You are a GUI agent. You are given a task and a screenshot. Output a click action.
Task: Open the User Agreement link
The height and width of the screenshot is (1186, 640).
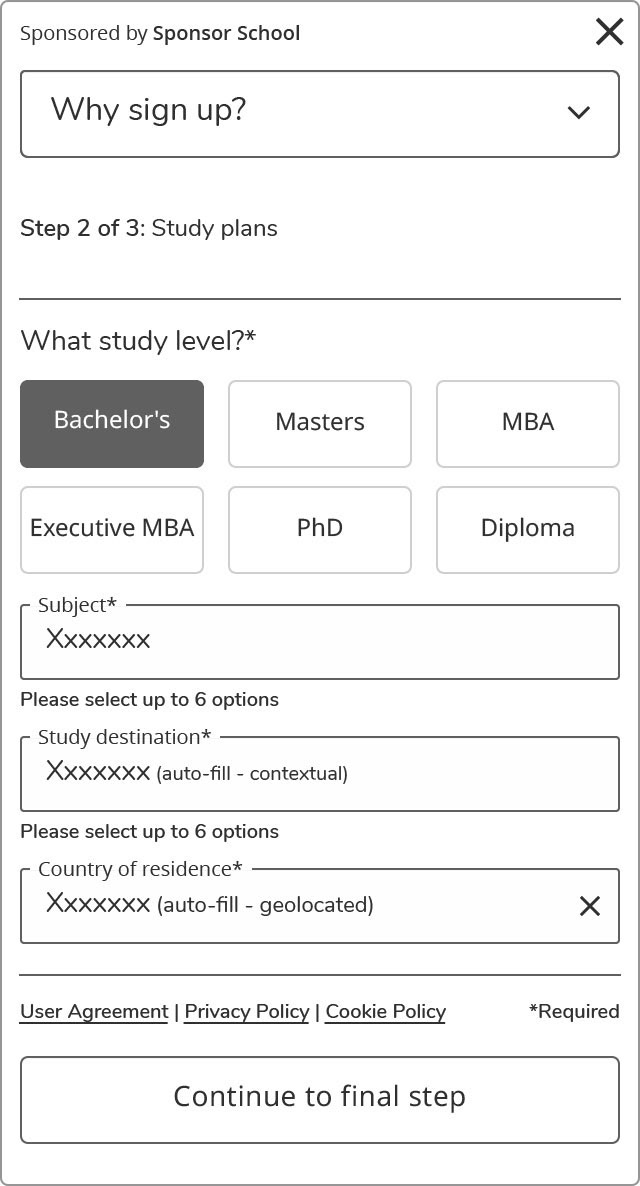94,1012
